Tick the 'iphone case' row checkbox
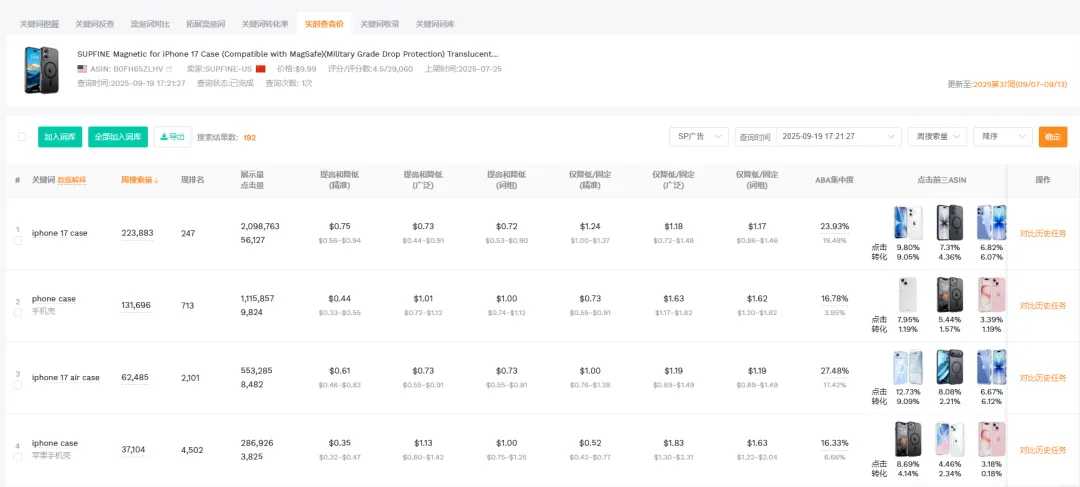 point(18,457)
